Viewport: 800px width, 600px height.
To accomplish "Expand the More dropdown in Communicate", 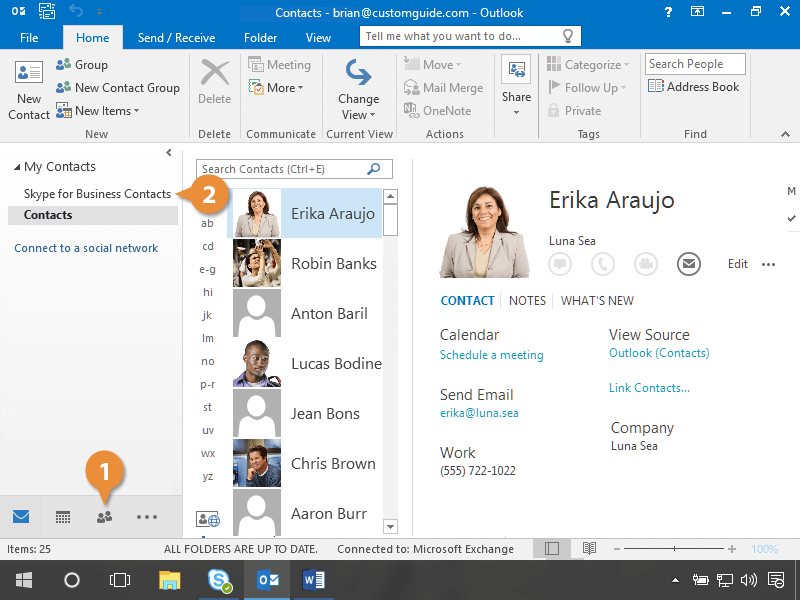I will pyautogui.click(x=279, y=88).
